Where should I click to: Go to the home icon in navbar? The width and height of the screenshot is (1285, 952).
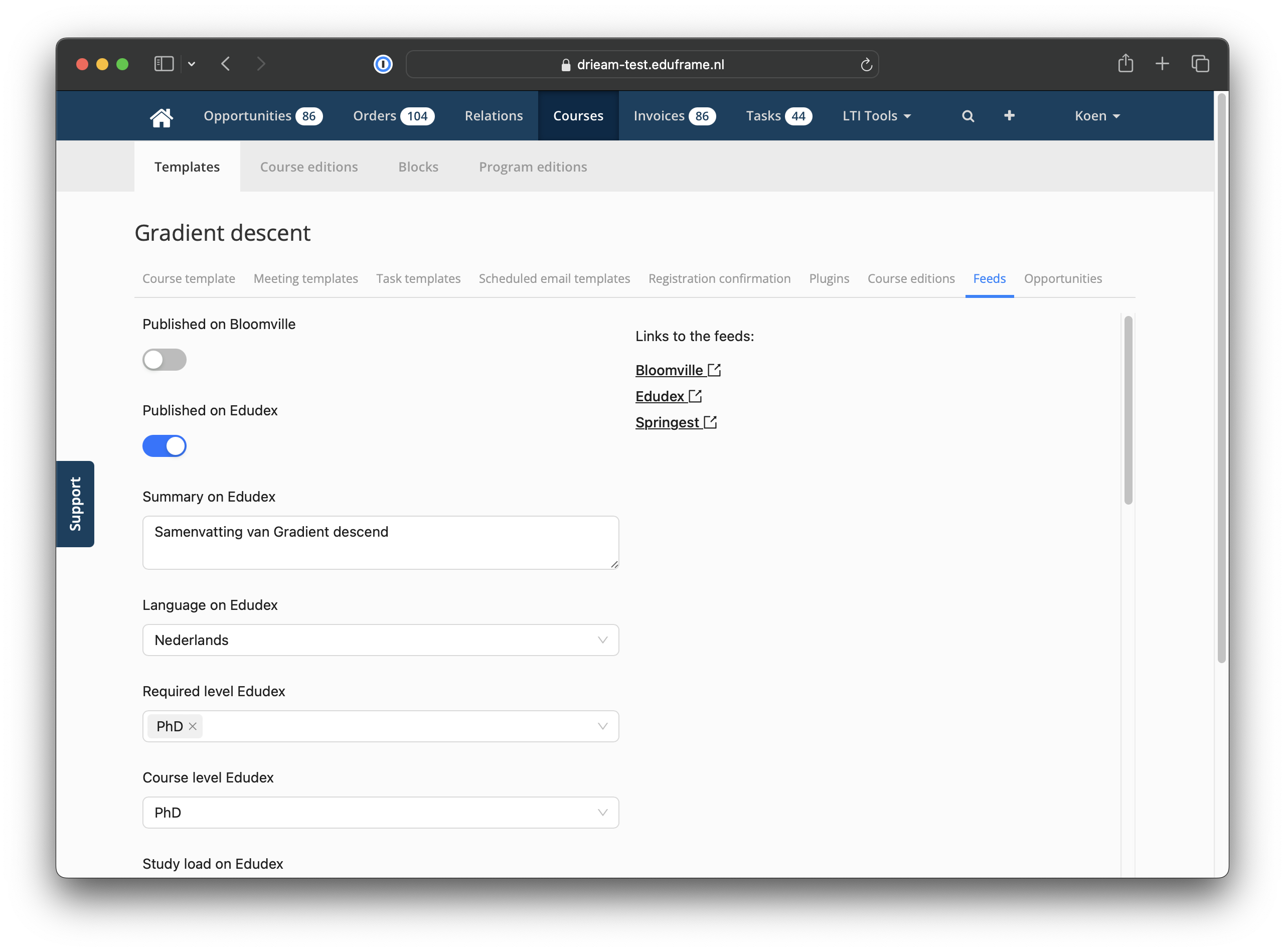click(x=161, y=116)
